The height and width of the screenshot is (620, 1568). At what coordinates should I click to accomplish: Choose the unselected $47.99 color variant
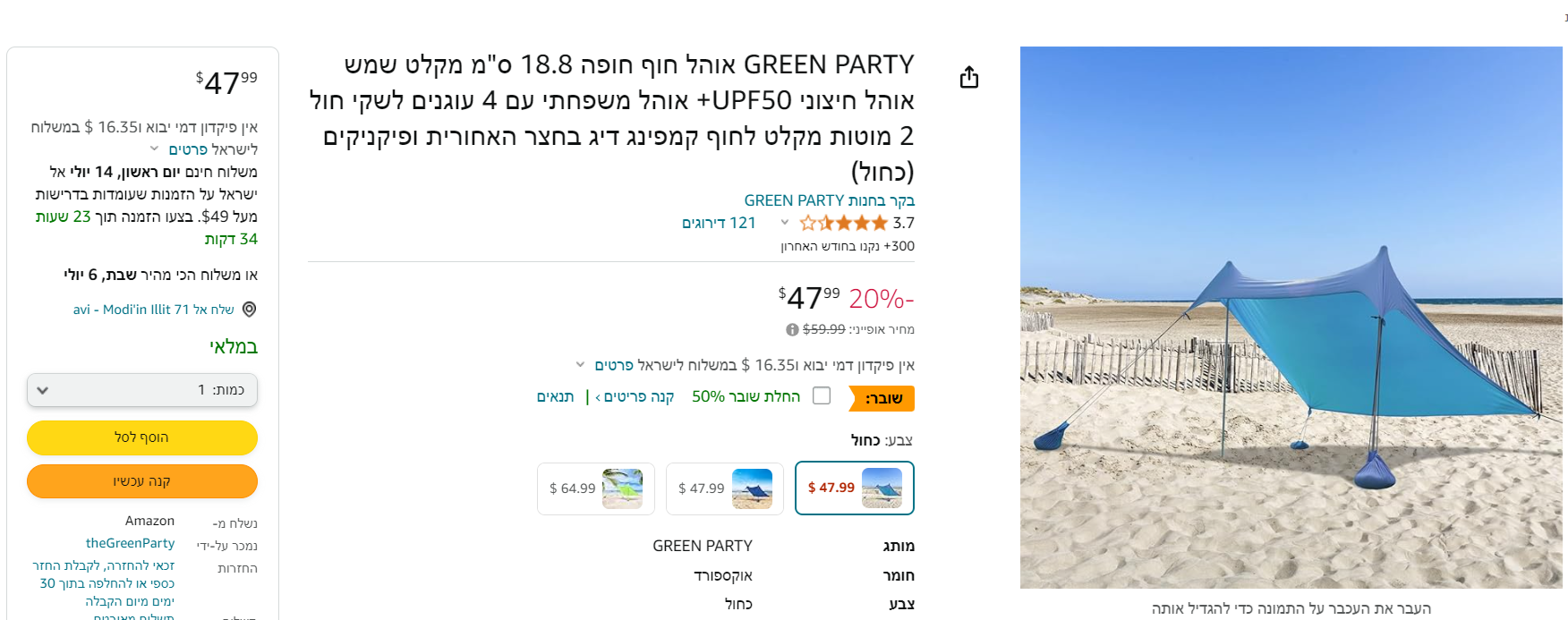725,488
